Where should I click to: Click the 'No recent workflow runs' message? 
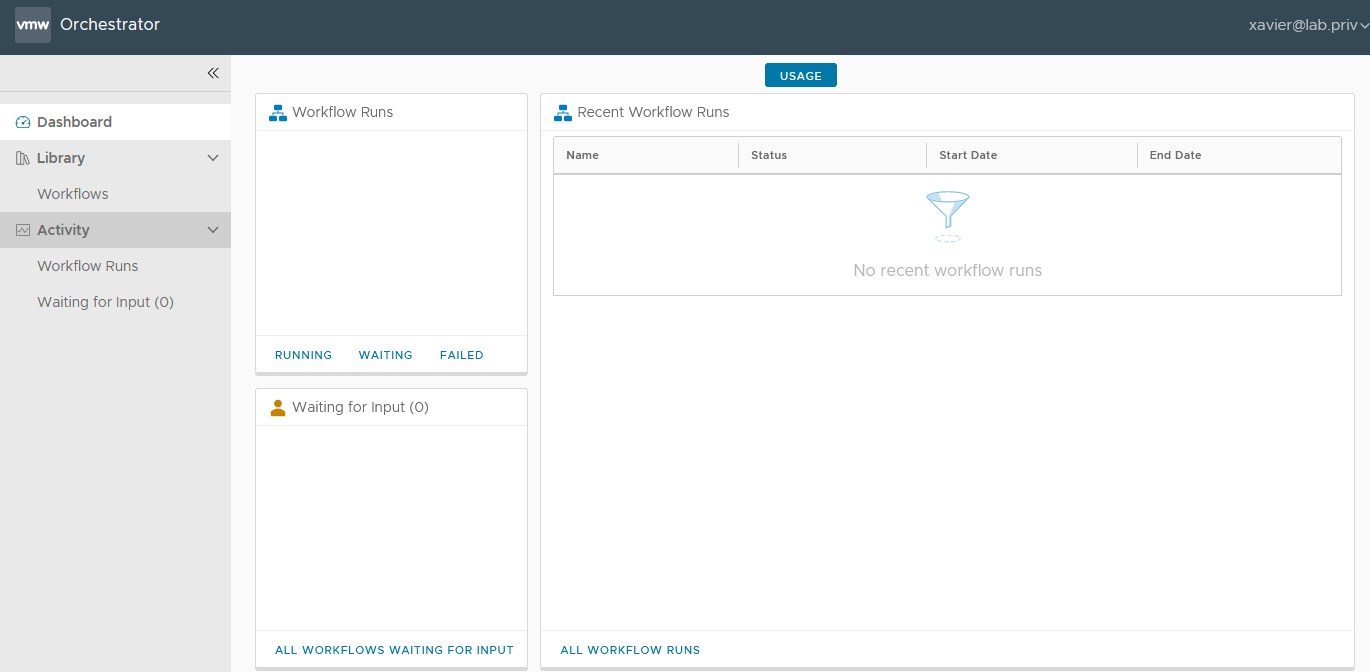pos(948,270)
